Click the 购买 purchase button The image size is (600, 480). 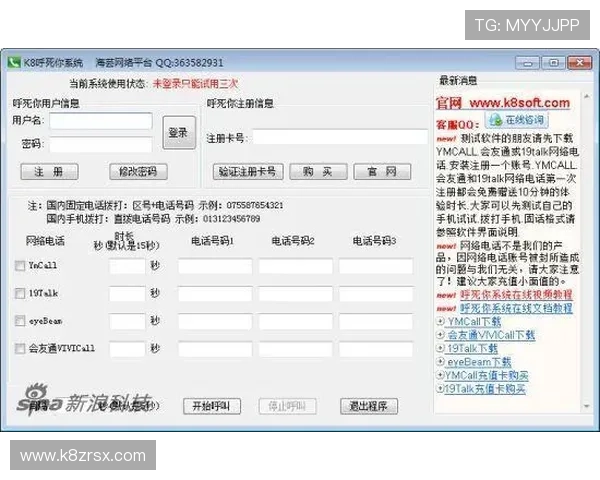(x=318, y=171)
